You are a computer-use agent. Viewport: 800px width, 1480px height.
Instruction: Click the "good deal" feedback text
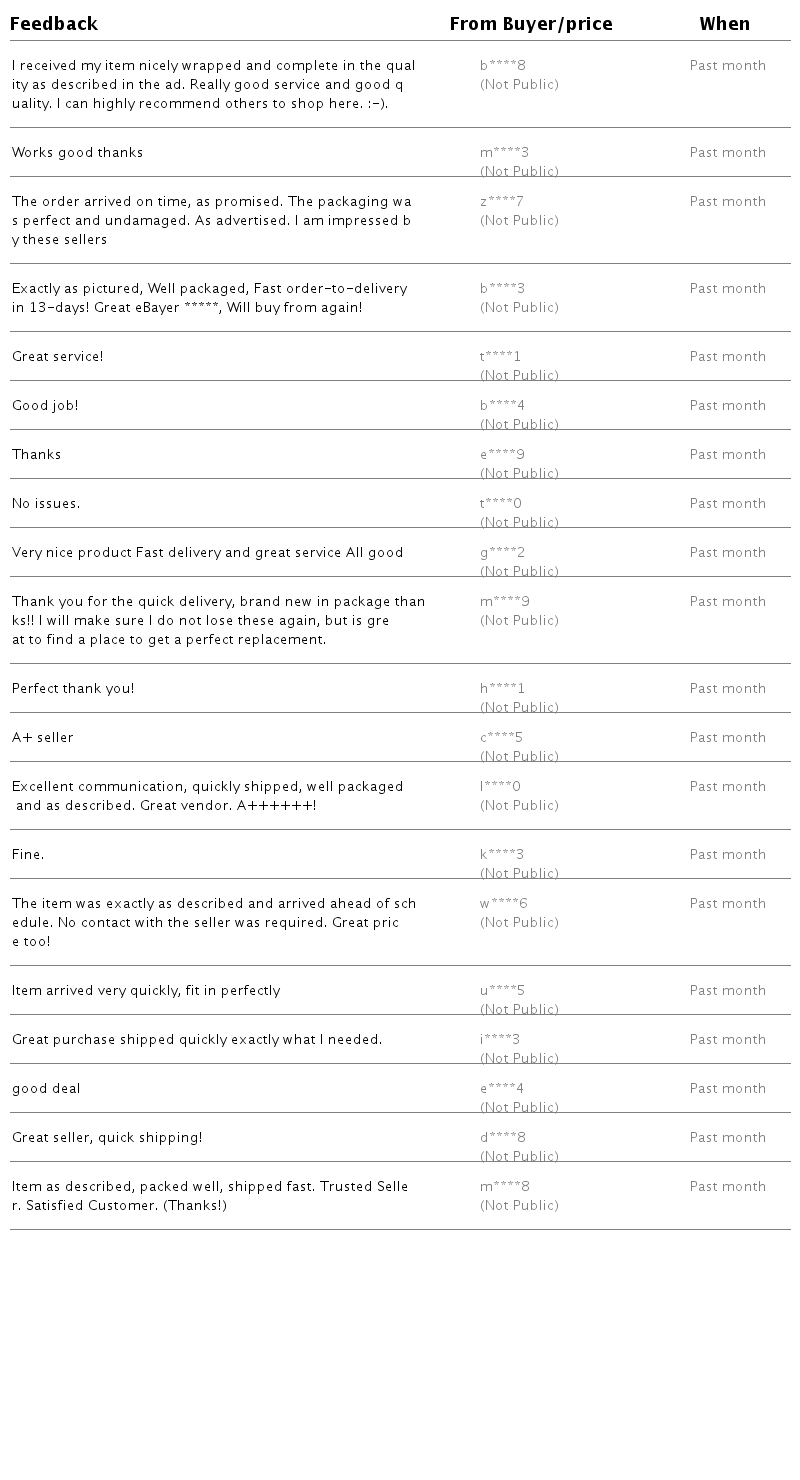tap(46, 1089)
